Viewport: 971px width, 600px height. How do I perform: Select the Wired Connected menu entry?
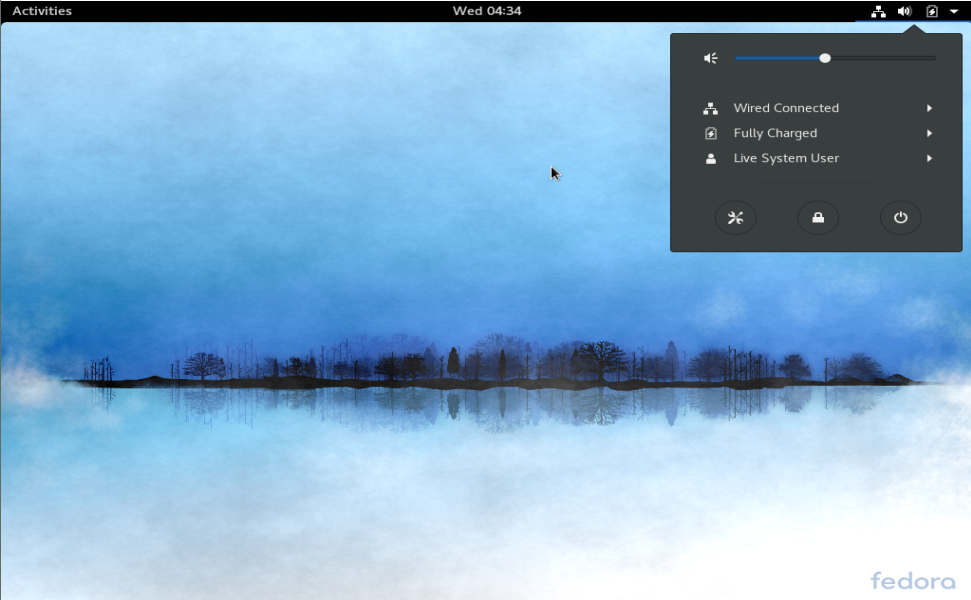pyautogui.click(x=786, y=108)
